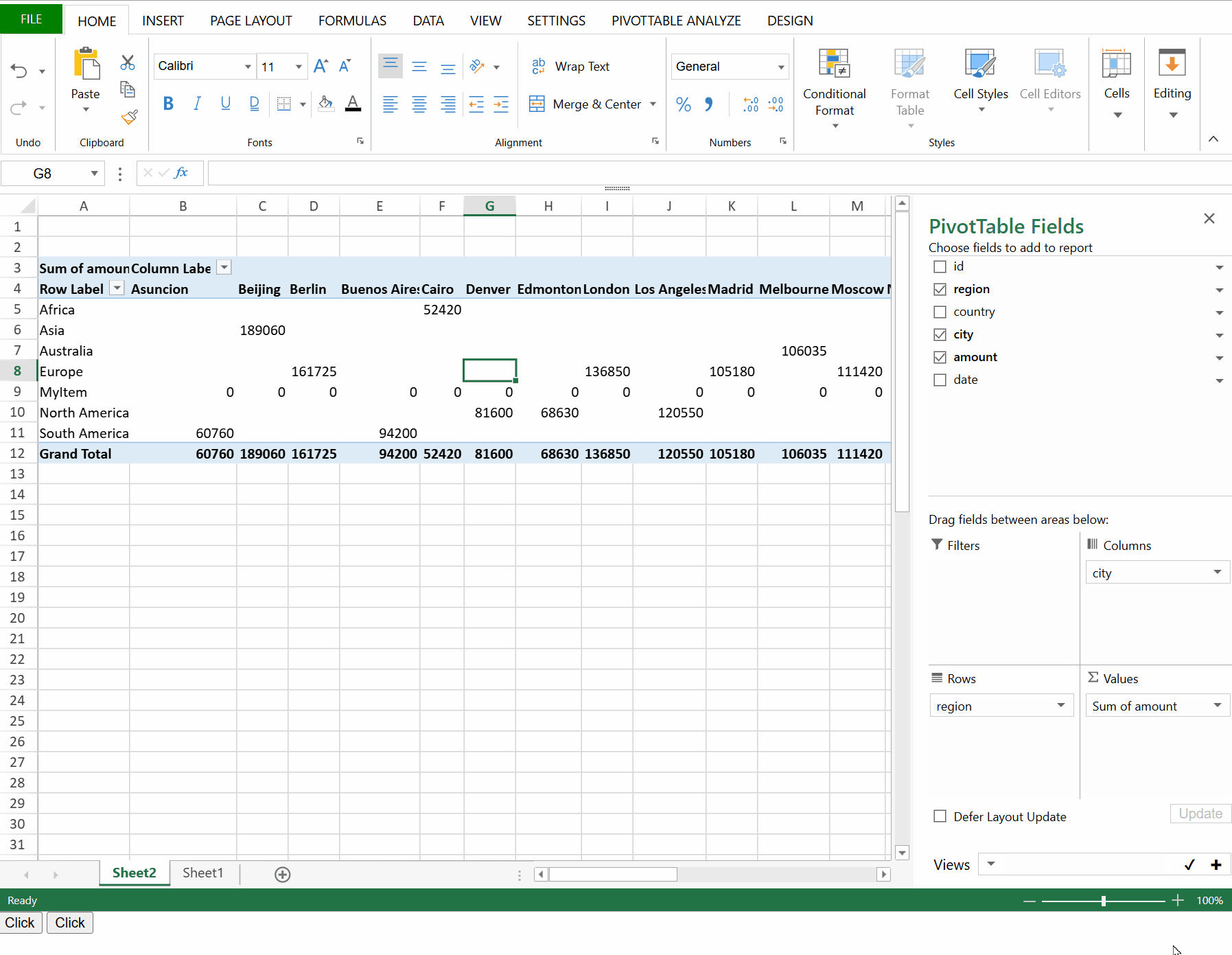This screenshot has width=1232, height=955.
Task: Pick the font color swatch
Action: click(x=353, y=104)
